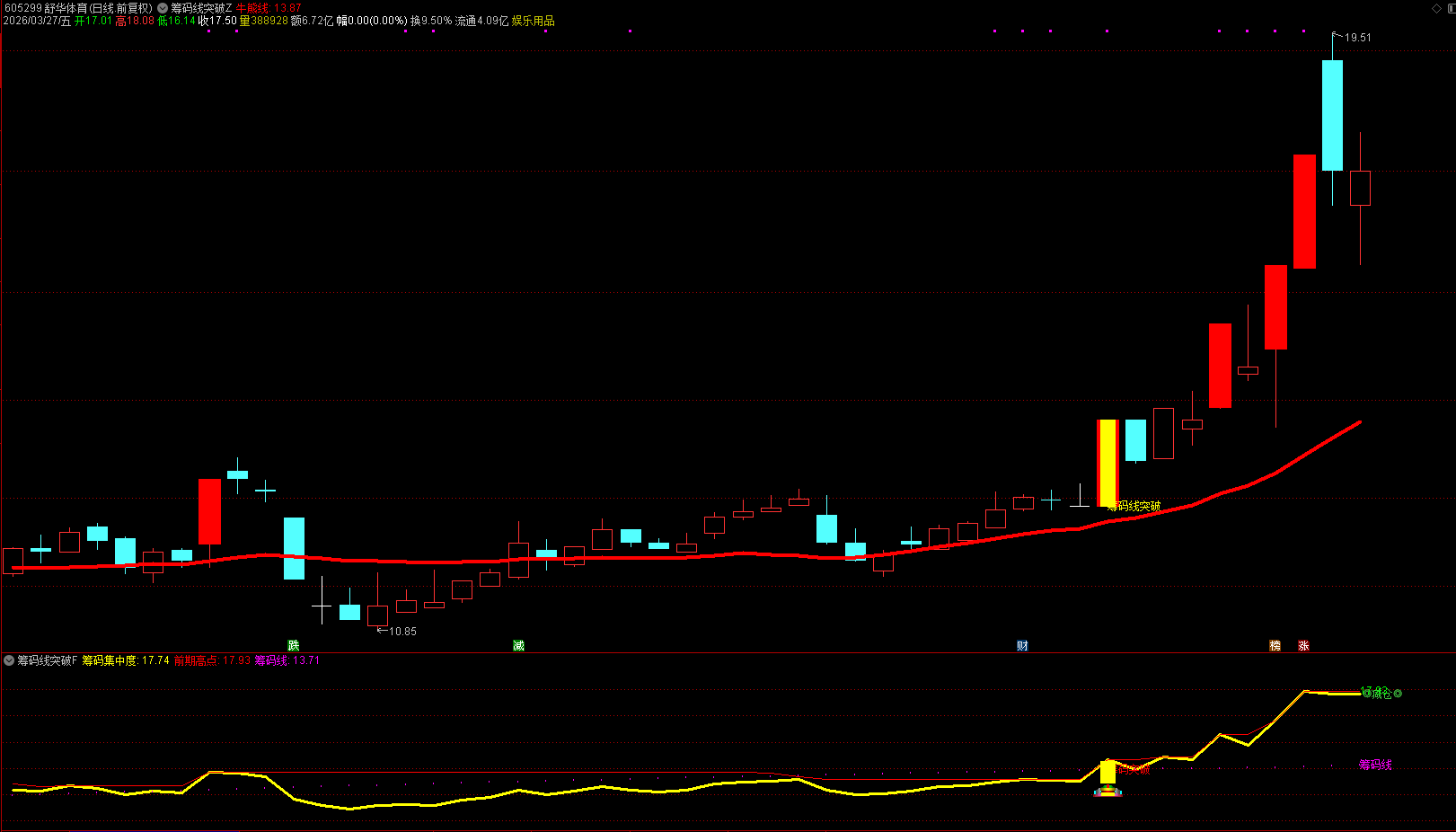Viewport: 1456px width, 832px height.
Task: Click the 10.85 low price label
Action: [x=402, y=632]
